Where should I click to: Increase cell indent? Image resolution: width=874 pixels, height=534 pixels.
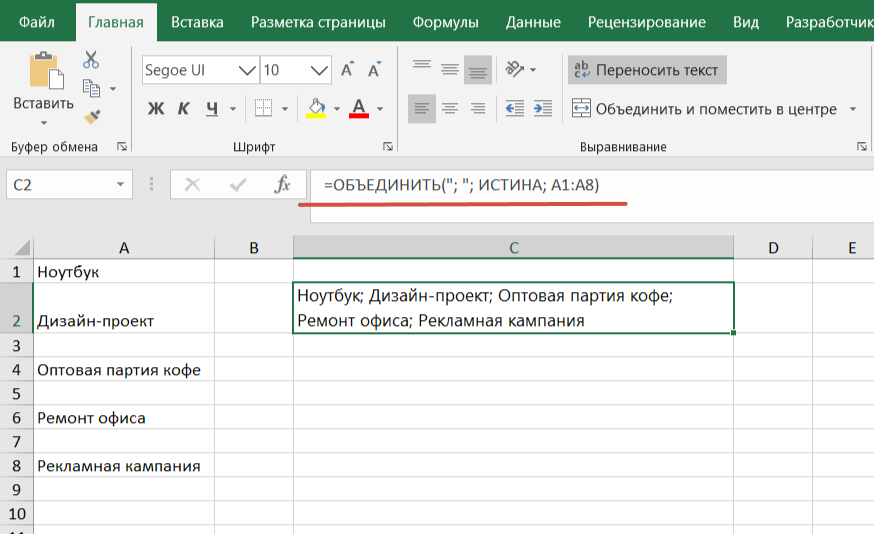tap(542, 109)
